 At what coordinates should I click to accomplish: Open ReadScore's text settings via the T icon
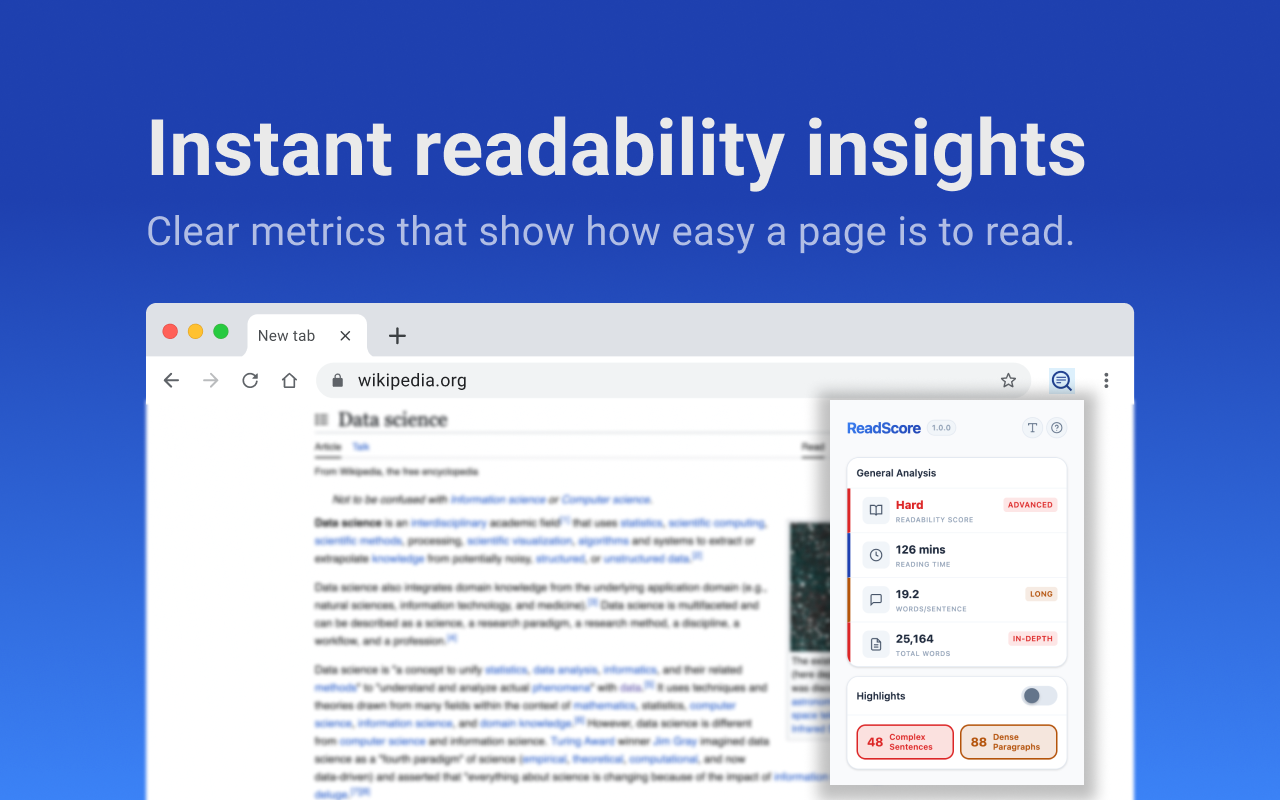tap(1032, 427)
